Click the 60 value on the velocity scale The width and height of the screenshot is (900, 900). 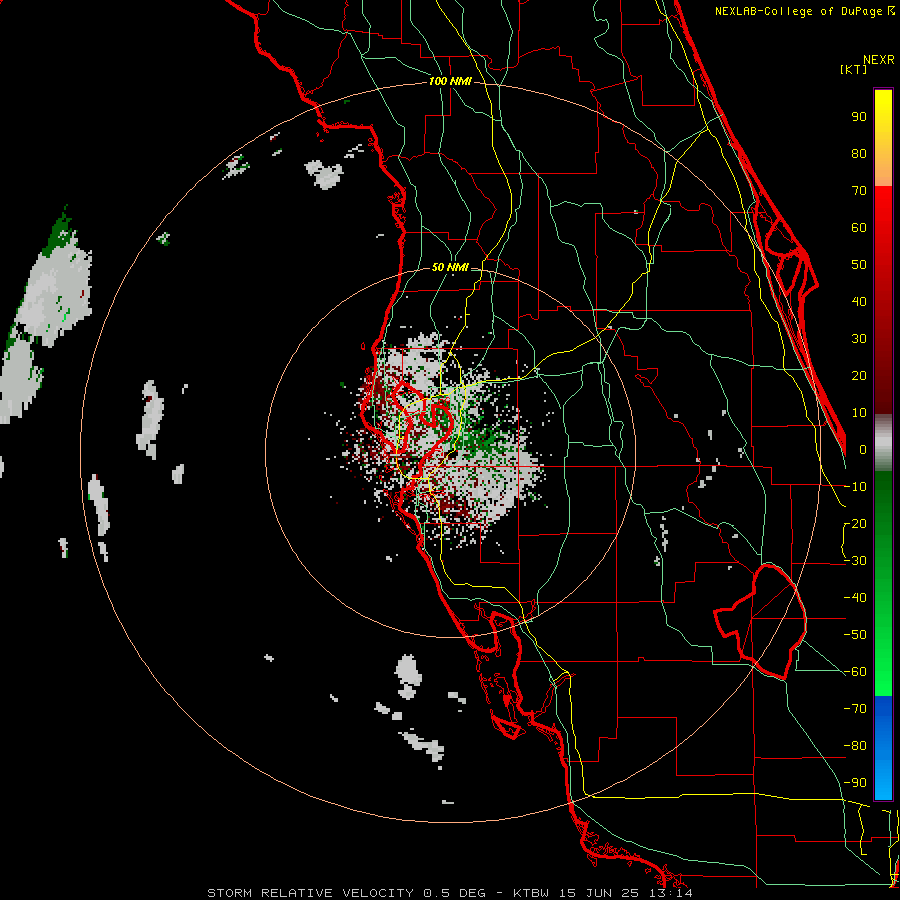point(859,228)
